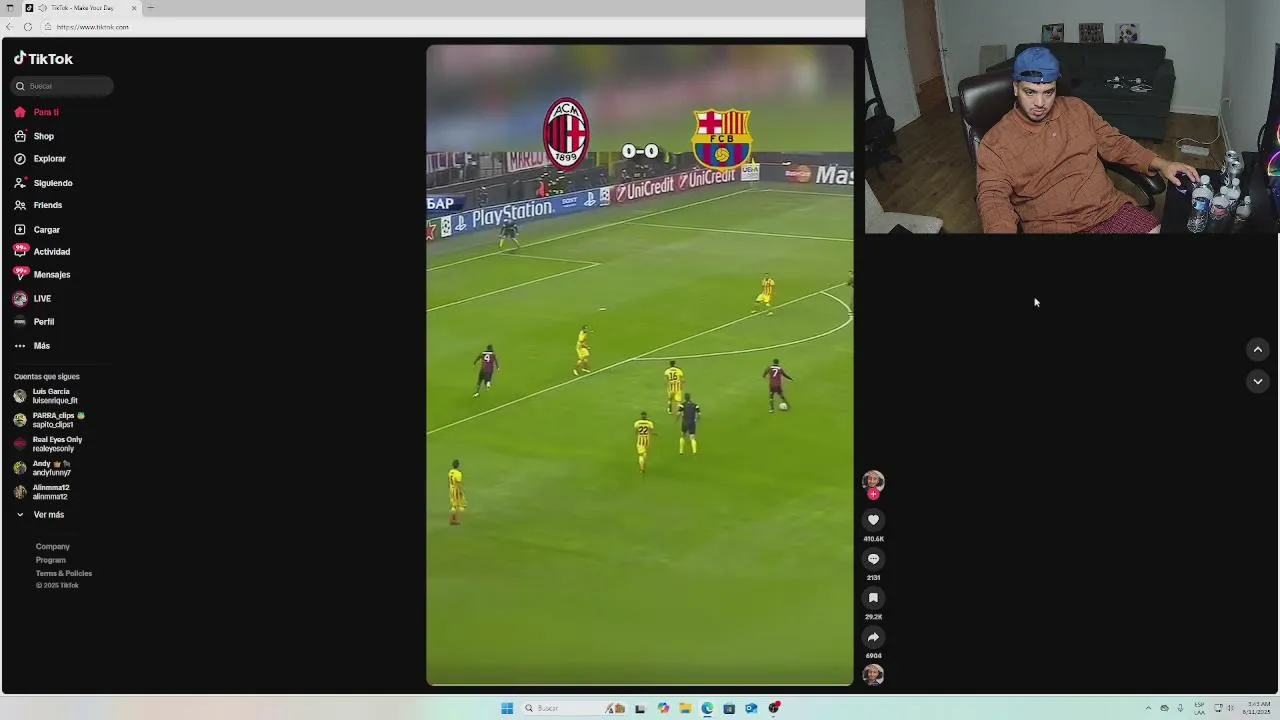
Task: Open Luis Garcia's followed account
Action: 48,396
